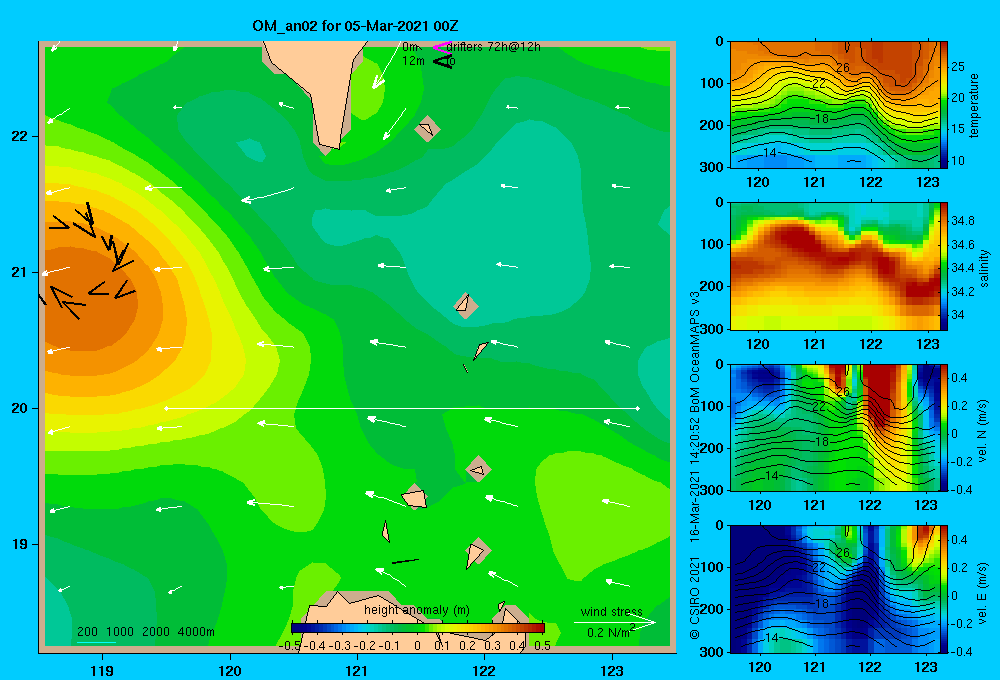The width and height of the screenshot is (1000, 680).
Task: Click the "wind stress" label
Action: [612, 611]
